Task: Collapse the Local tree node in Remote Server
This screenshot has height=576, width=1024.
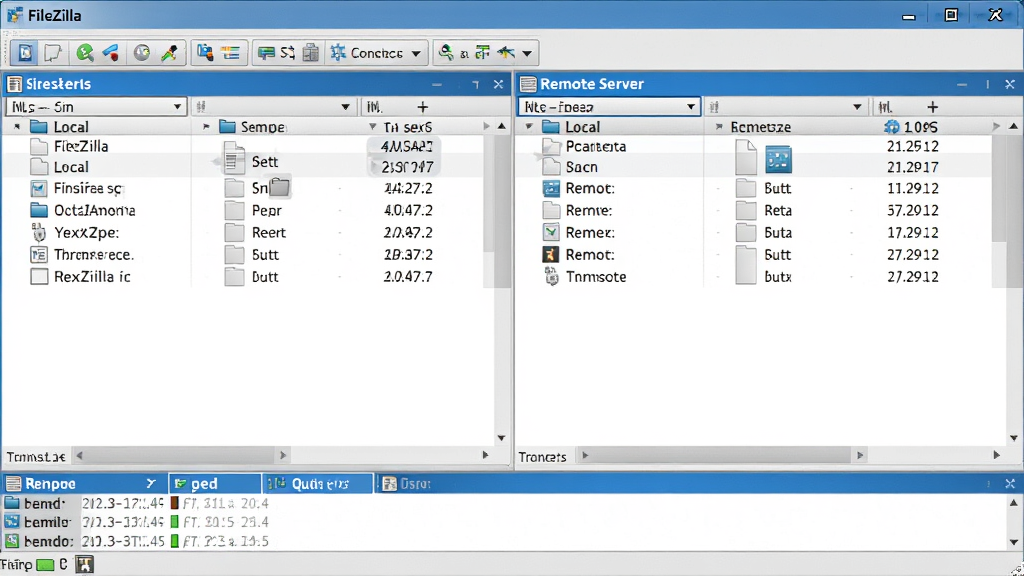Action: (529, 127)
